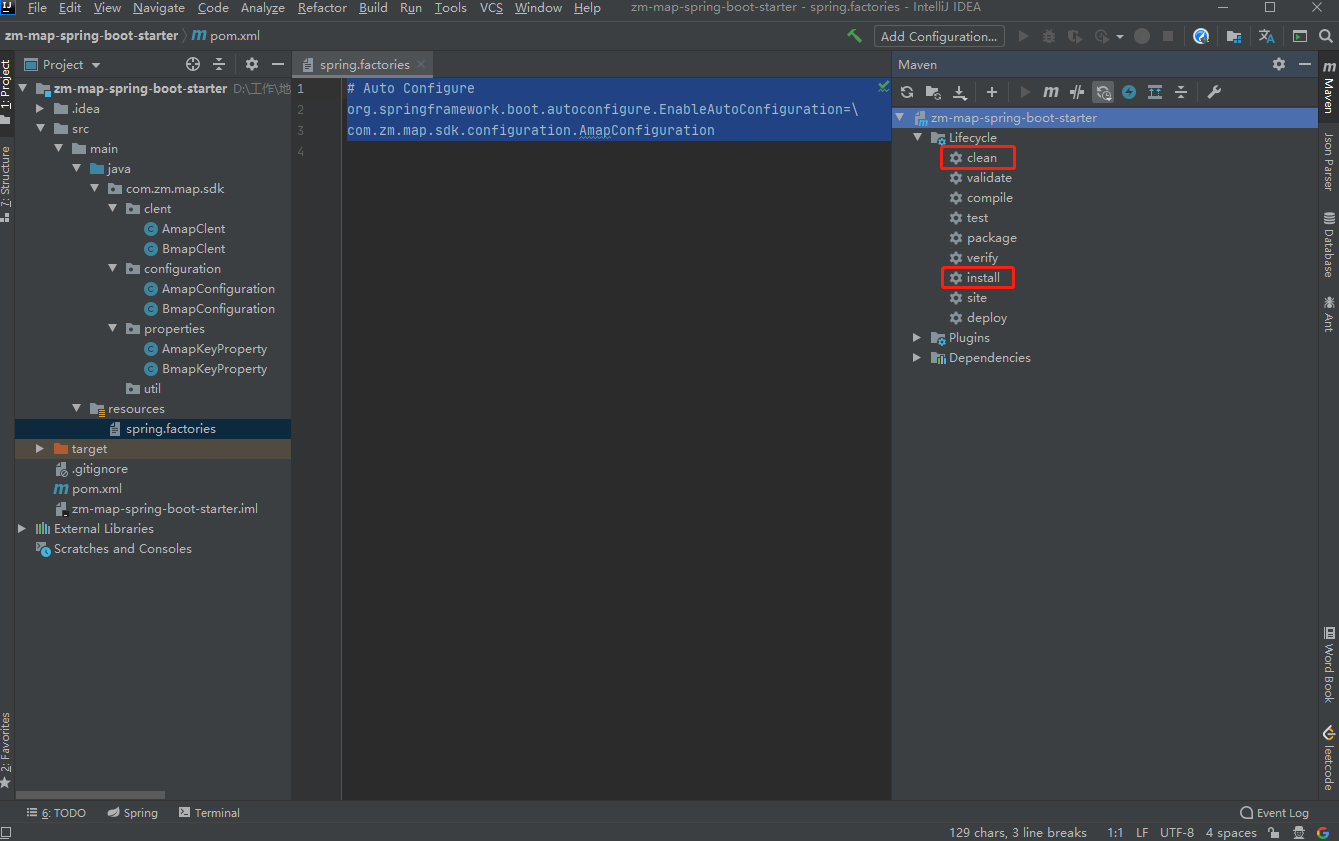The width and height of the screenshot is (1339, 841).
Task: Open the Event Log
Action: pyautogui.click(x=1274, y=813)
